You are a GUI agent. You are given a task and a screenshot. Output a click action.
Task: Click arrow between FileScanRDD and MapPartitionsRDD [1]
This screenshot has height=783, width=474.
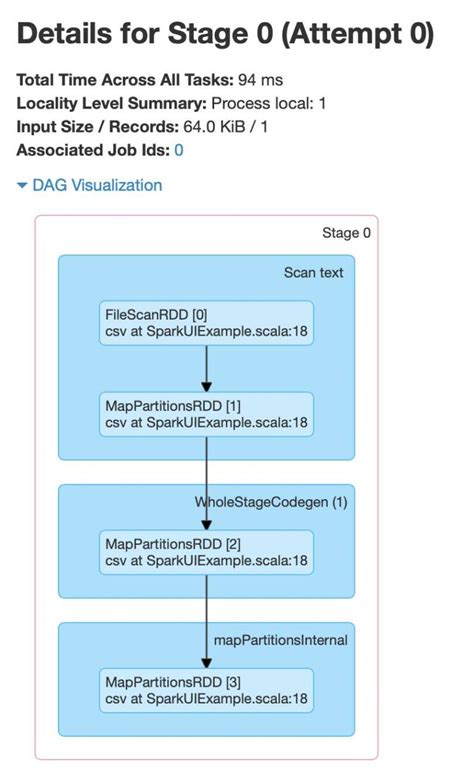coord(206,369)
